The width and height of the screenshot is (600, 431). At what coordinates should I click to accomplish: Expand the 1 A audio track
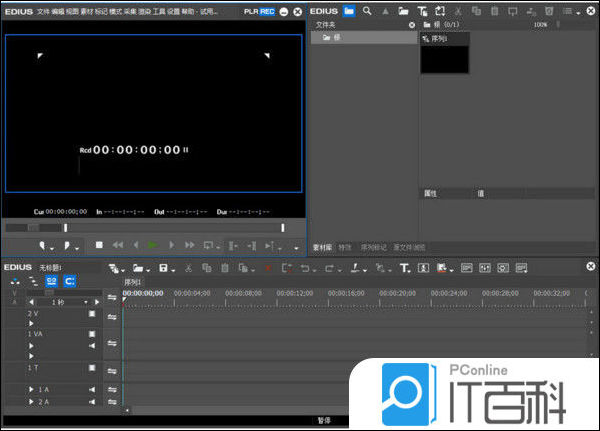pos(31,389)
